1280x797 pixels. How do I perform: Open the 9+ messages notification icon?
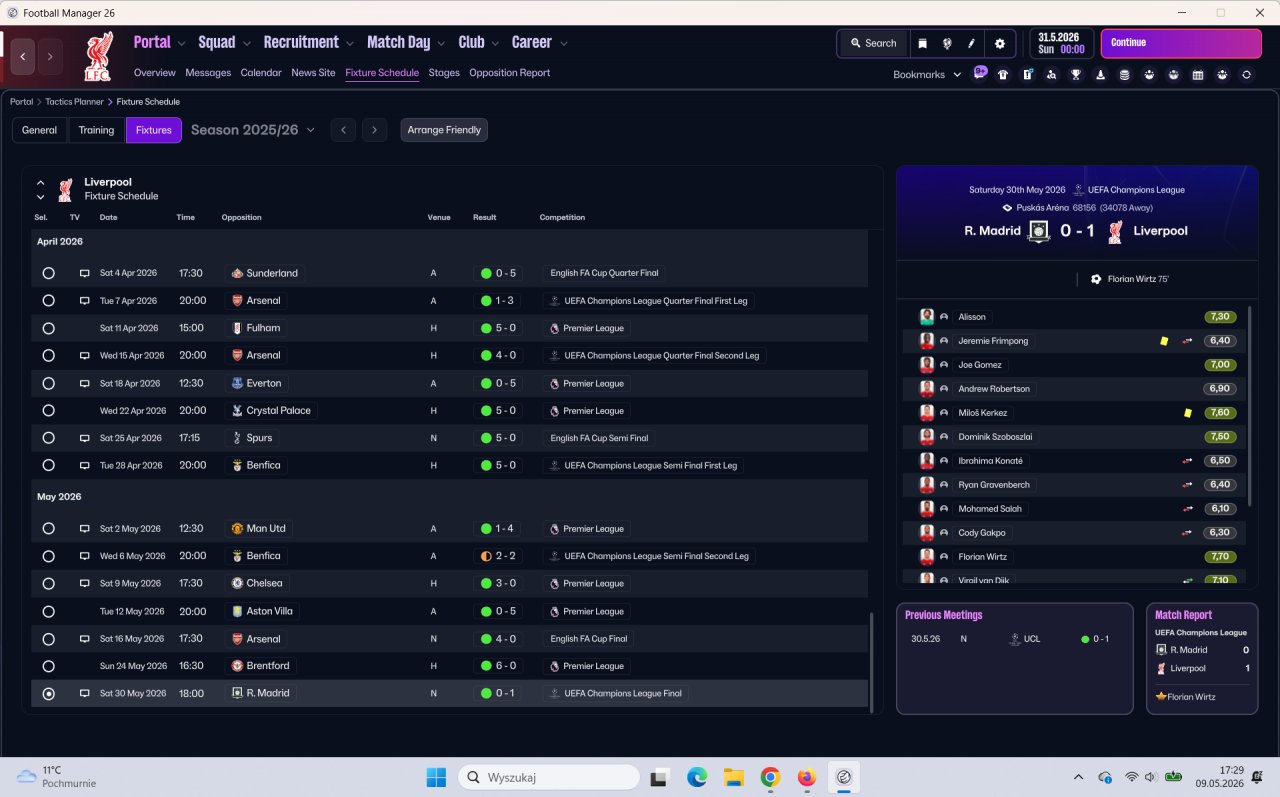[x=980, y=73]
